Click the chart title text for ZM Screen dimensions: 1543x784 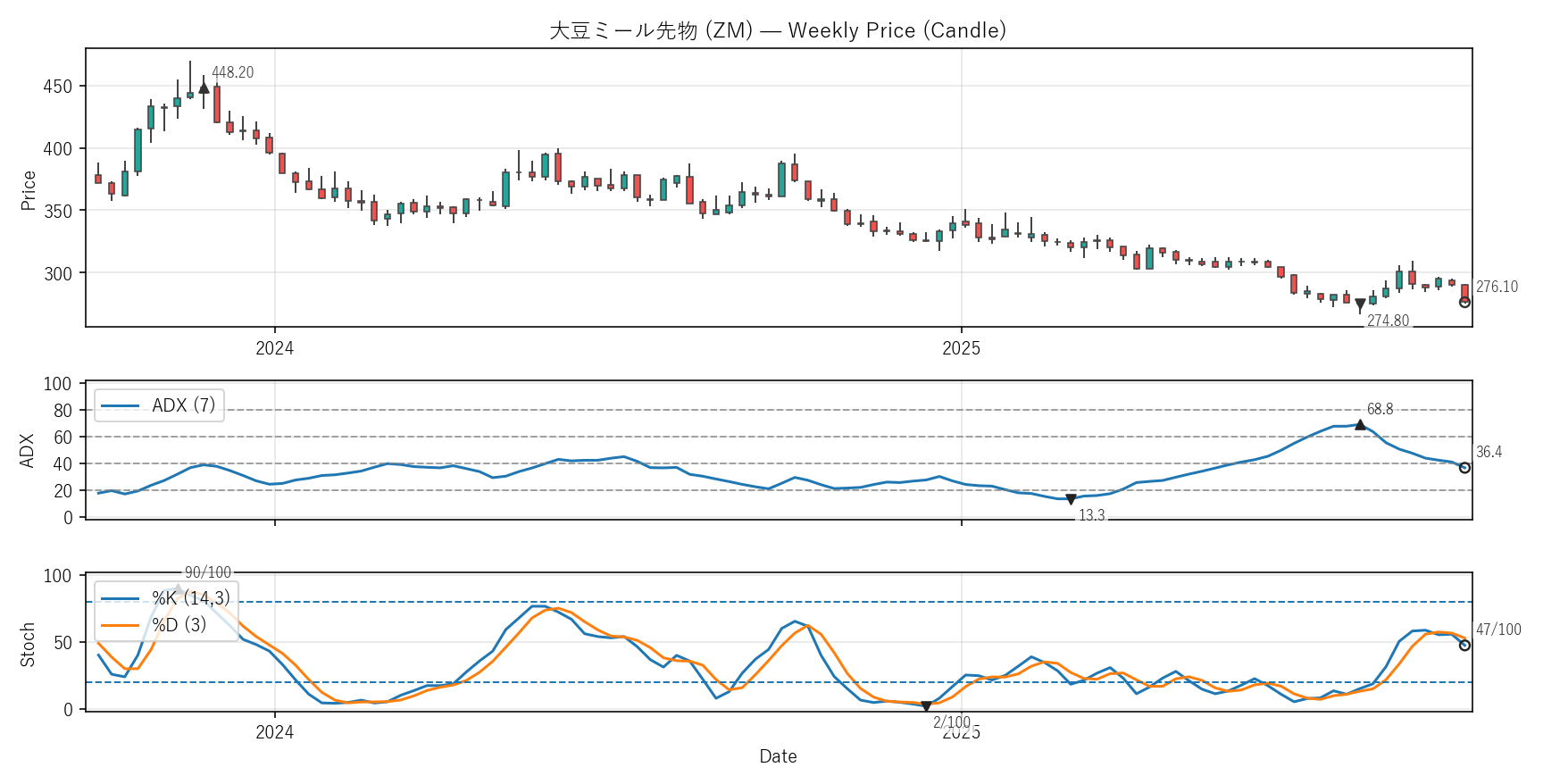pos(777,30)
